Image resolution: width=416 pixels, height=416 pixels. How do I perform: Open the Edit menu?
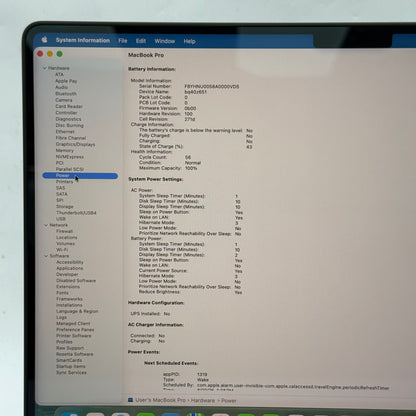pos(141,41)
